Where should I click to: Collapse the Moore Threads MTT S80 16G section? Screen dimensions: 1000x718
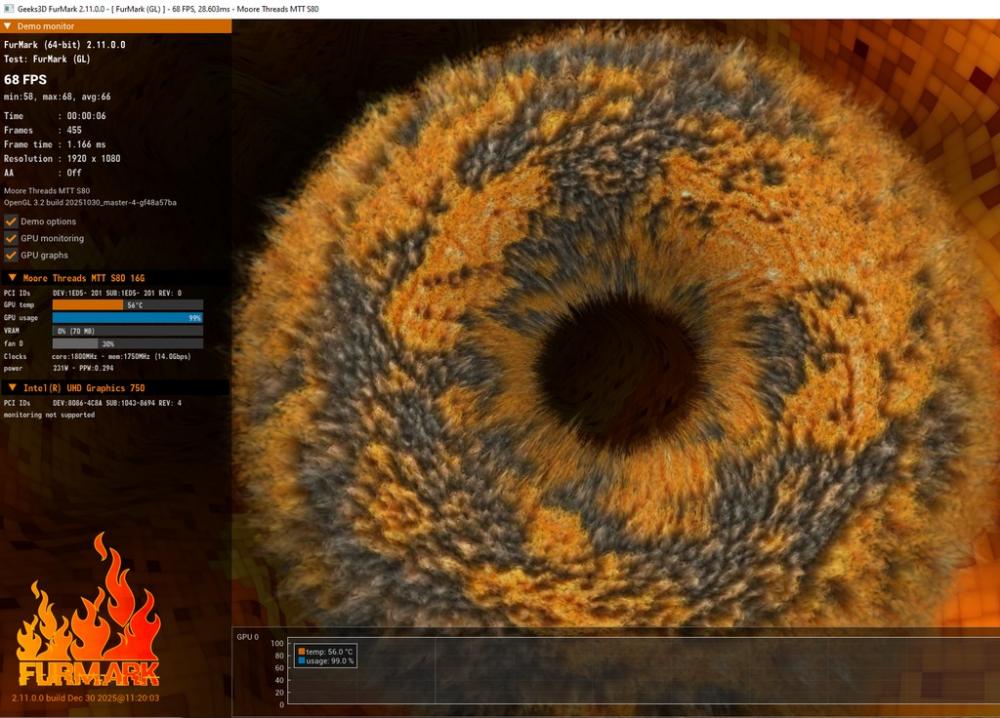(x=12, y=277)
